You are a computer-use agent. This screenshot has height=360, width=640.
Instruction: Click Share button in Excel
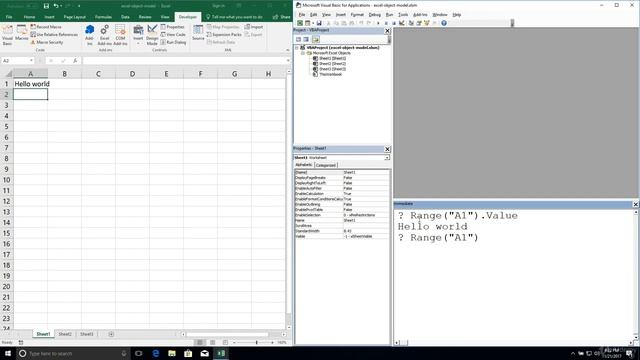(282, 17)
